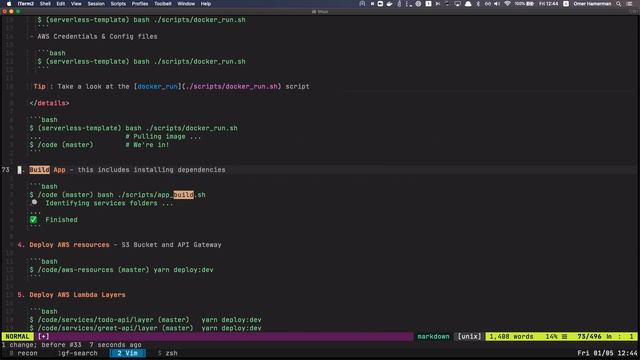The height and width of the screenshot is (360, 640).
Task: Click the greet-api/layer yarn deploy:dev line
Action: (x=145, y=328)
